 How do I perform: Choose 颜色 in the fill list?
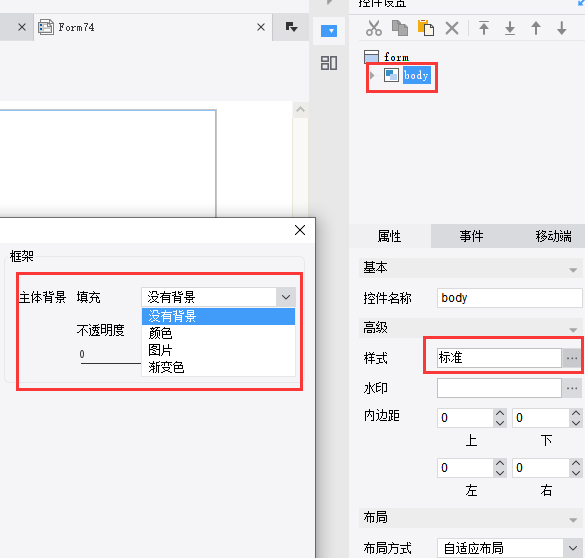[218, 333]
